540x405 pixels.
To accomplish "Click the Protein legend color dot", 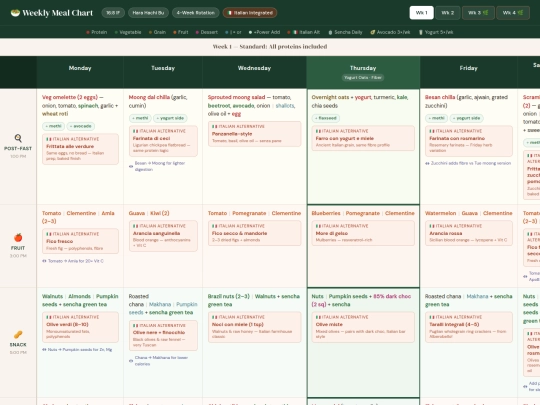I will coord(88,32).
